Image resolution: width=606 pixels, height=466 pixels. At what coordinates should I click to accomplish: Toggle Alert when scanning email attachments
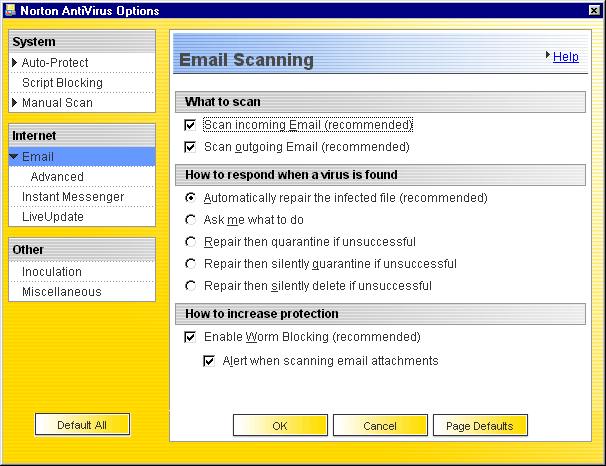209,361
